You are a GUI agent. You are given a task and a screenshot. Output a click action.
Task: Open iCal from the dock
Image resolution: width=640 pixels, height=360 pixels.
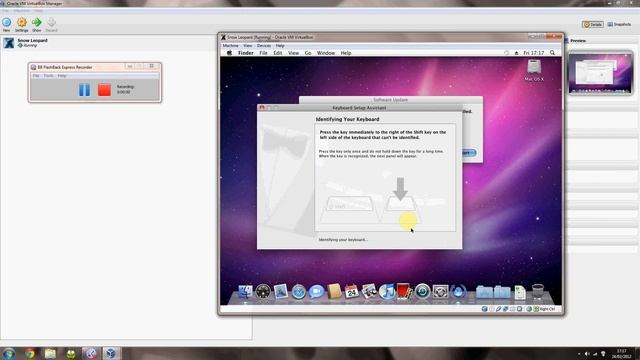point(351,291)
